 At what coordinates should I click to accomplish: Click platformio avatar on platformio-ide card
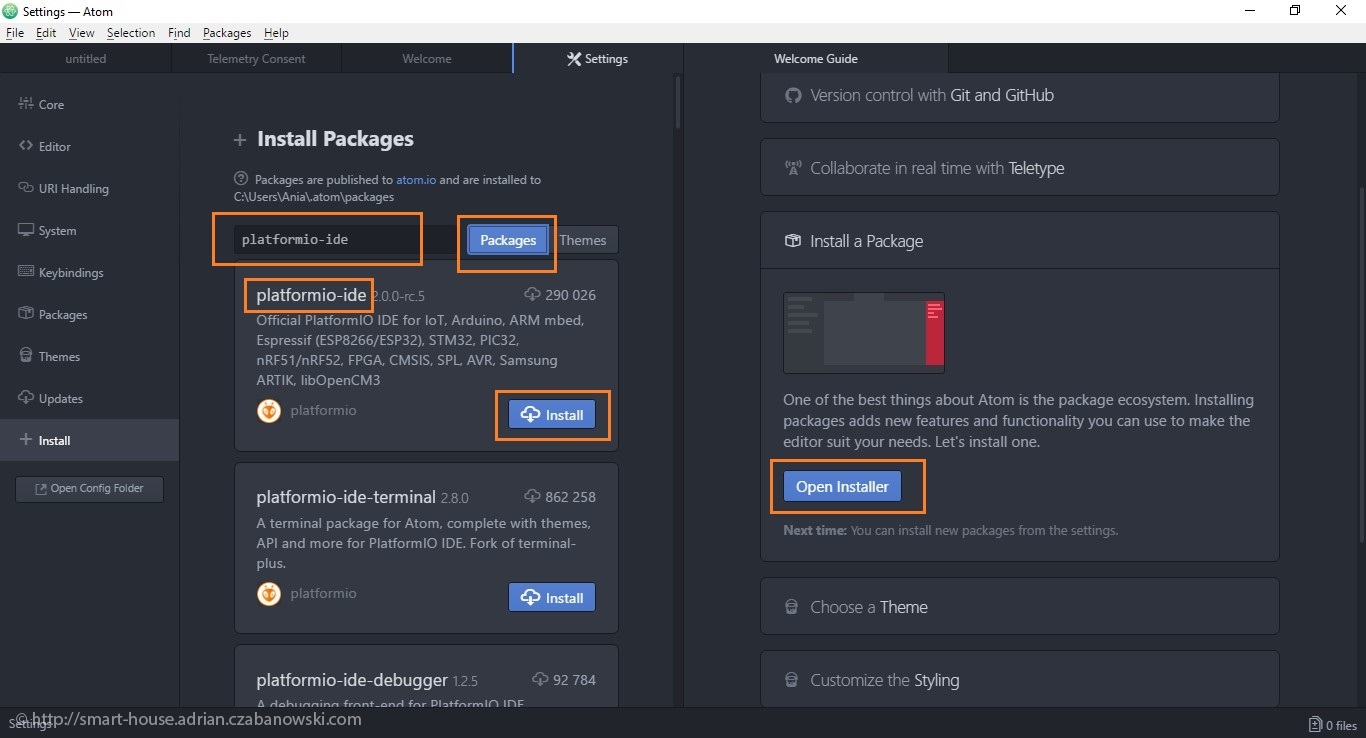269,411
